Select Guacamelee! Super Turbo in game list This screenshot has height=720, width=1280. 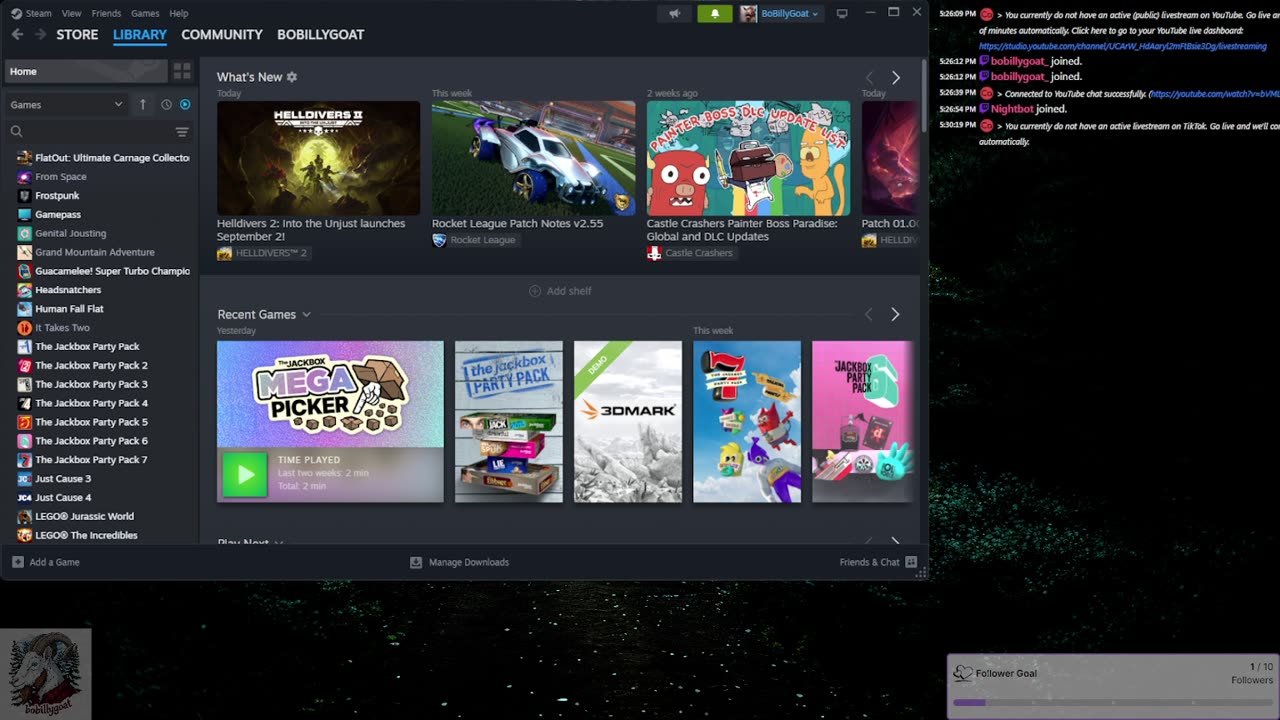(x=103, y=271)
